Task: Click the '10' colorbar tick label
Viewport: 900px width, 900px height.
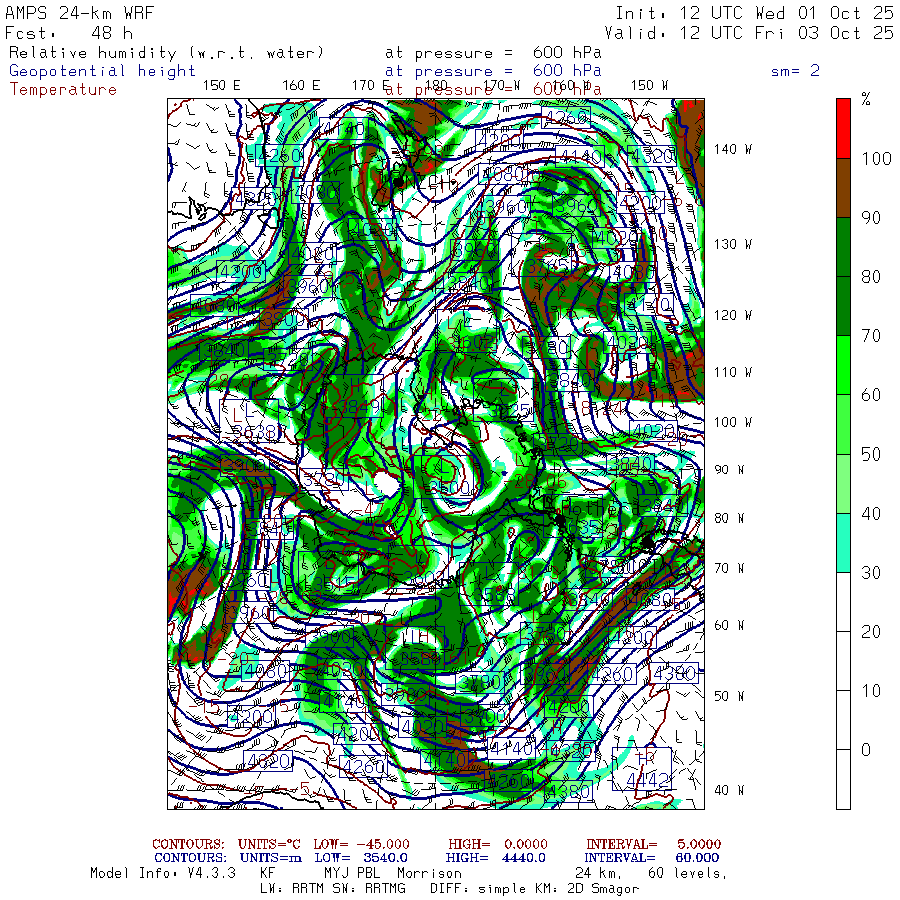Action: [871, 690]
